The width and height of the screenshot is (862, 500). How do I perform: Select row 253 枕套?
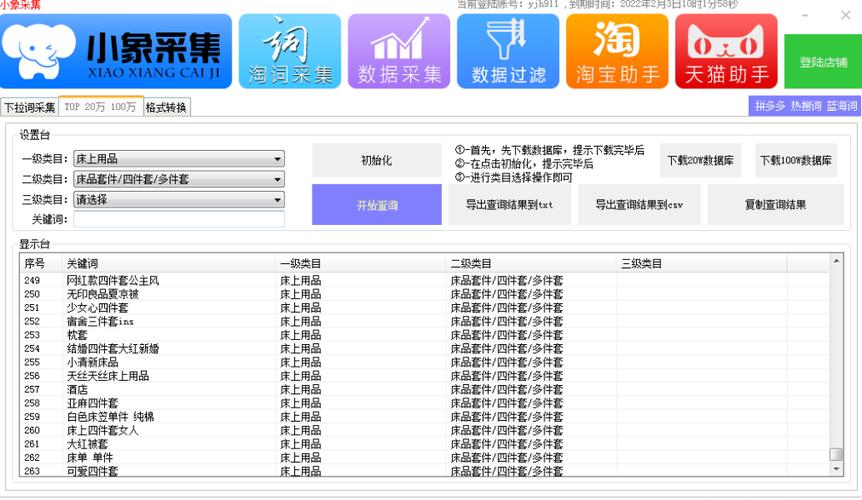[424, 335]
